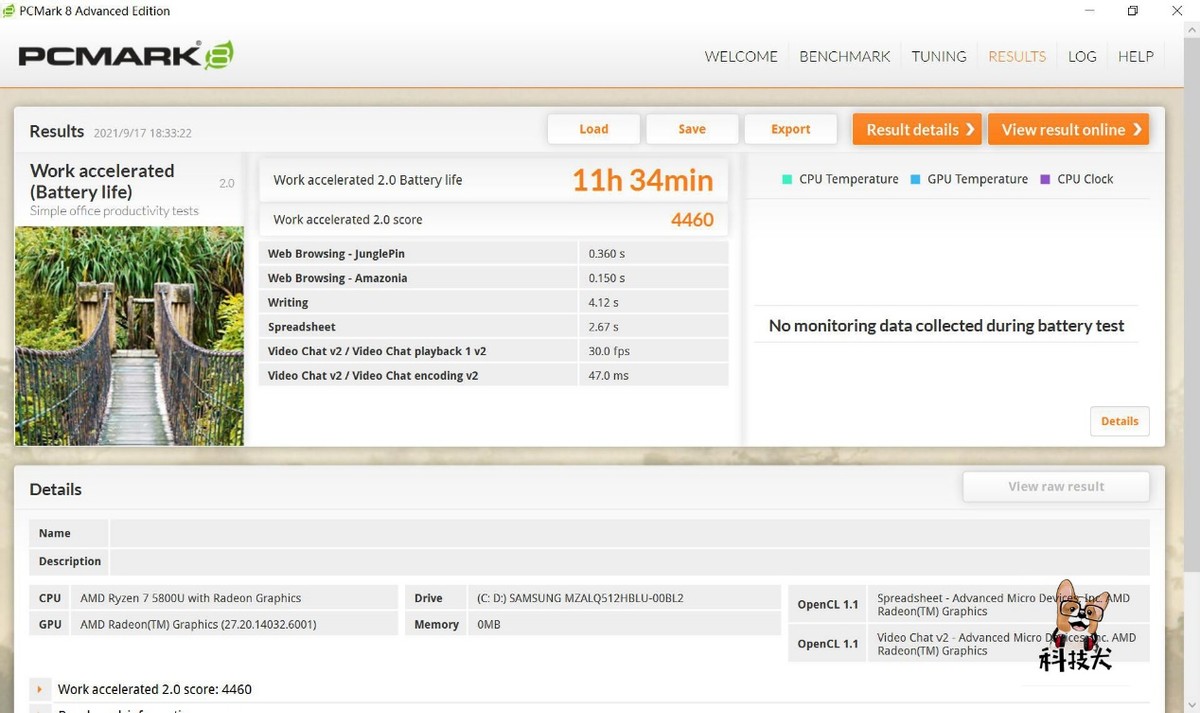Toggle the CPU Clock legend item

pos(1084,179)
